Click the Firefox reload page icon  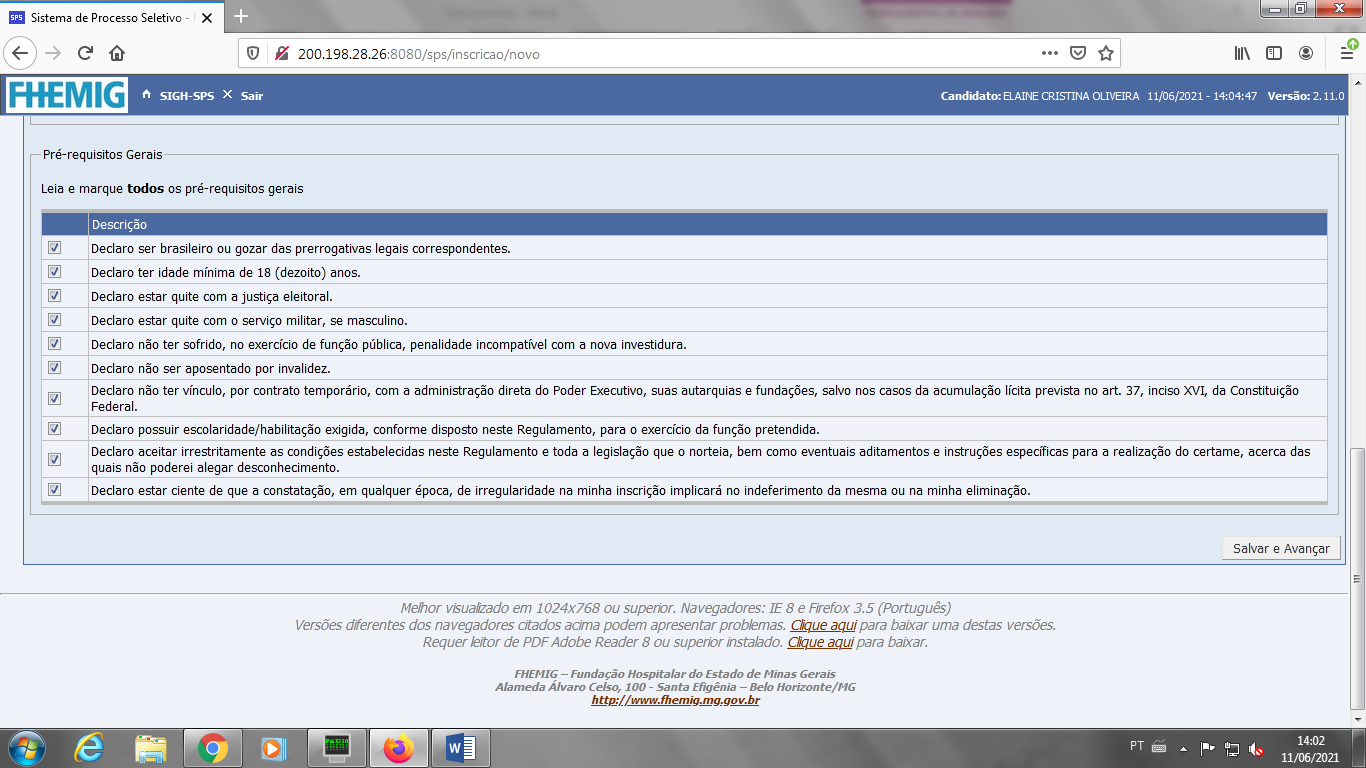point(85,53)
